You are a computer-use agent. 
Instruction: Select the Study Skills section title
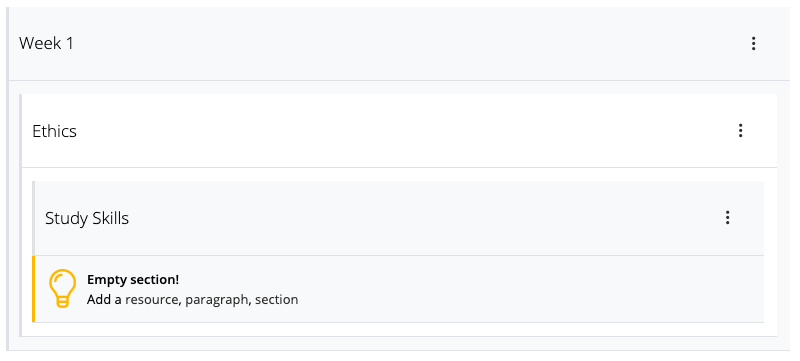click(x=87, y=218)
